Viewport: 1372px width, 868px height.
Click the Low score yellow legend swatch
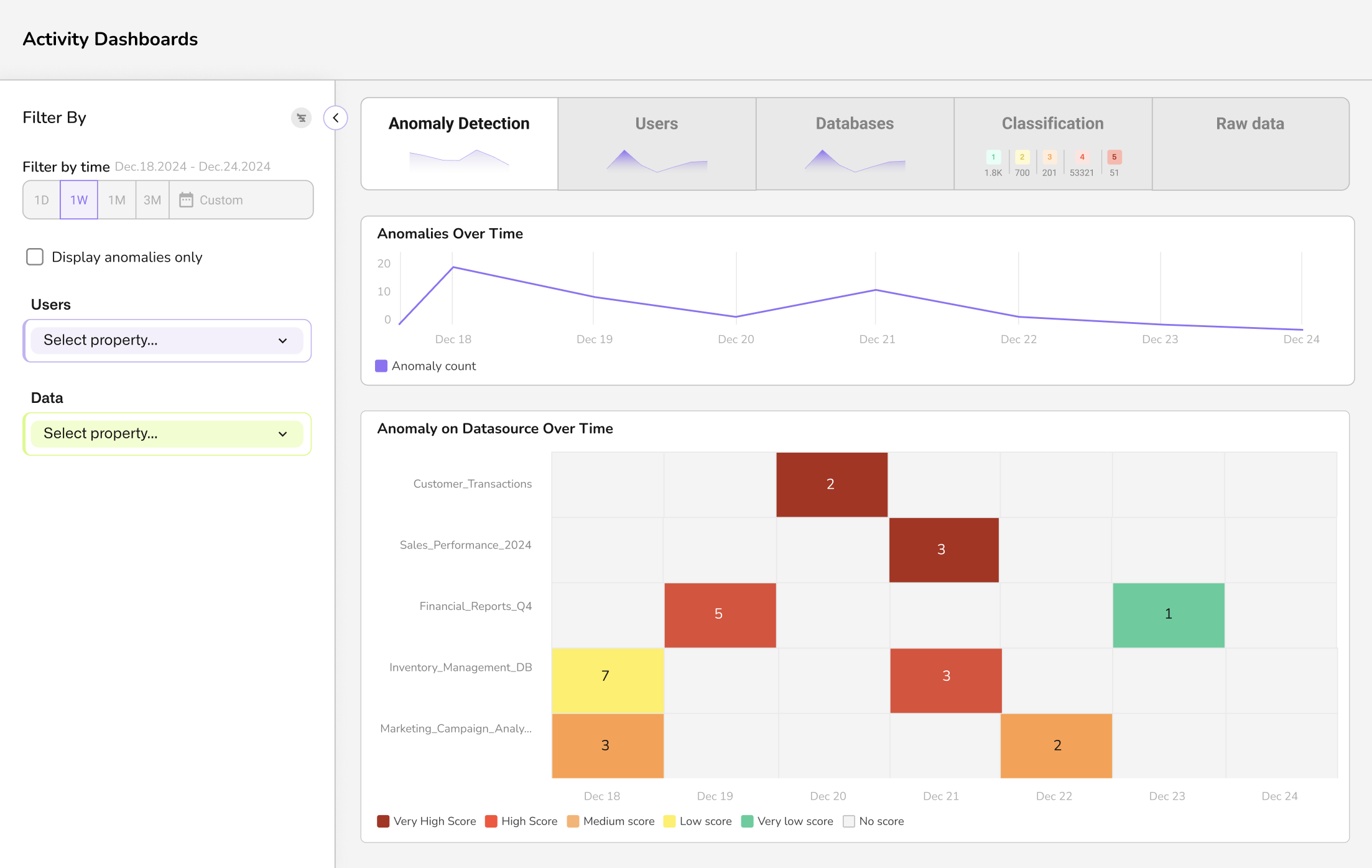pyautogui.click(x=669, y=821)
